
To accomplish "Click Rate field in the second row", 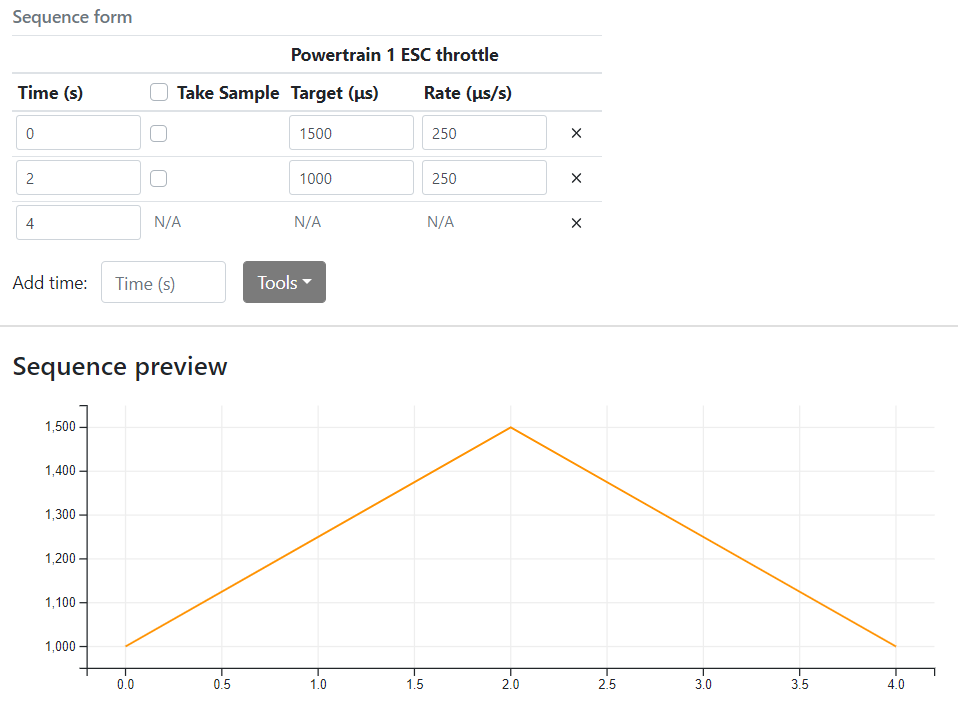I will click(484, 178).
